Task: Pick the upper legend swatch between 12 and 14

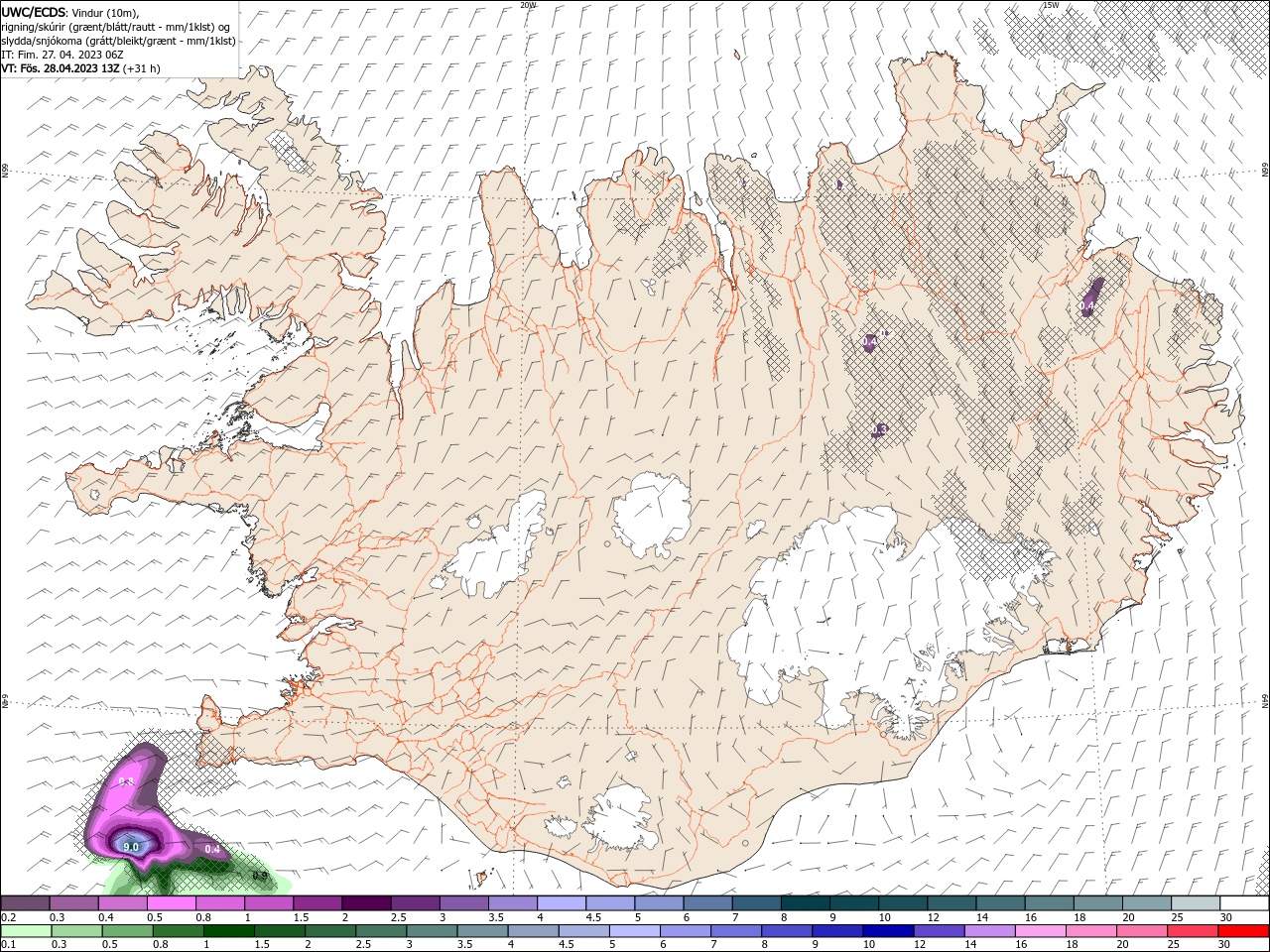Action: pyautogui.click(x=952, y=903)
